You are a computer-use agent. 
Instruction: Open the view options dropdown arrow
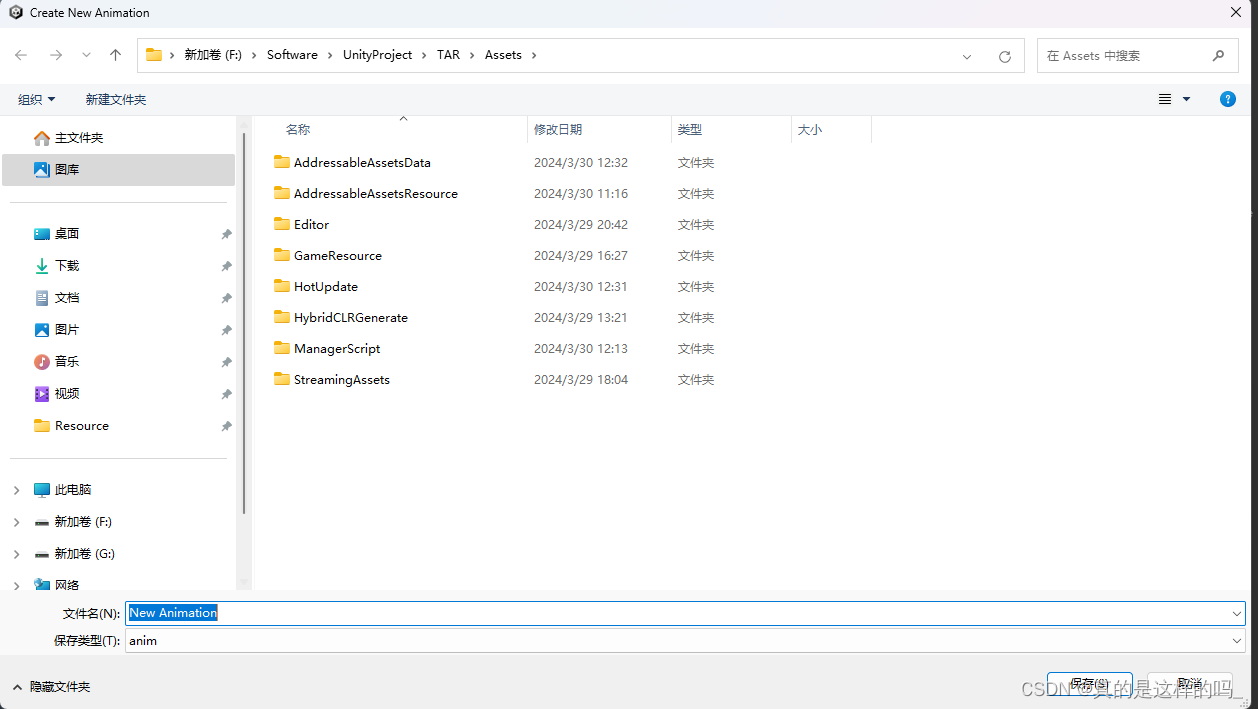click(x=1187, y=99)
